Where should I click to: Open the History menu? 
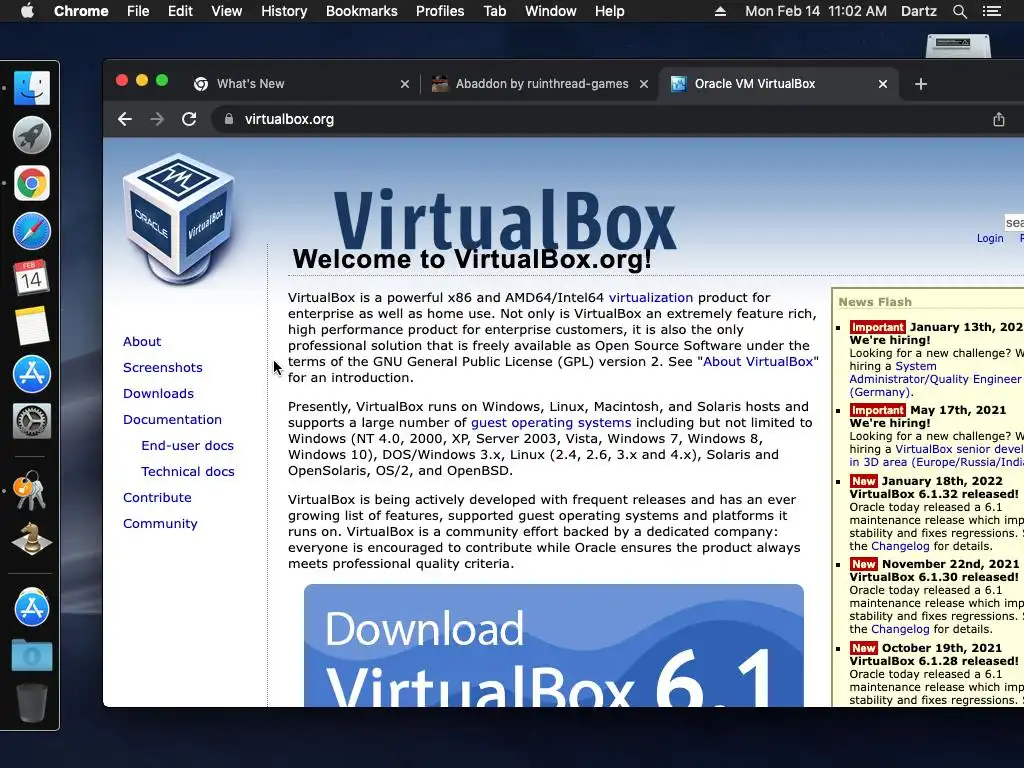point(284,11)
